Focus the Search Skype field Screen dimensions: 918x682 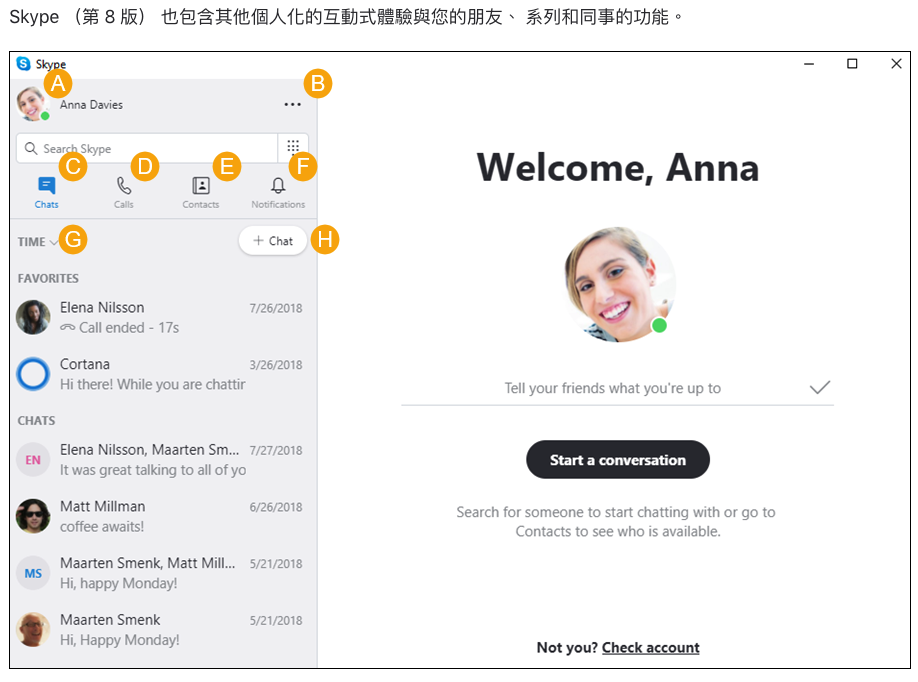coord(147,149)
